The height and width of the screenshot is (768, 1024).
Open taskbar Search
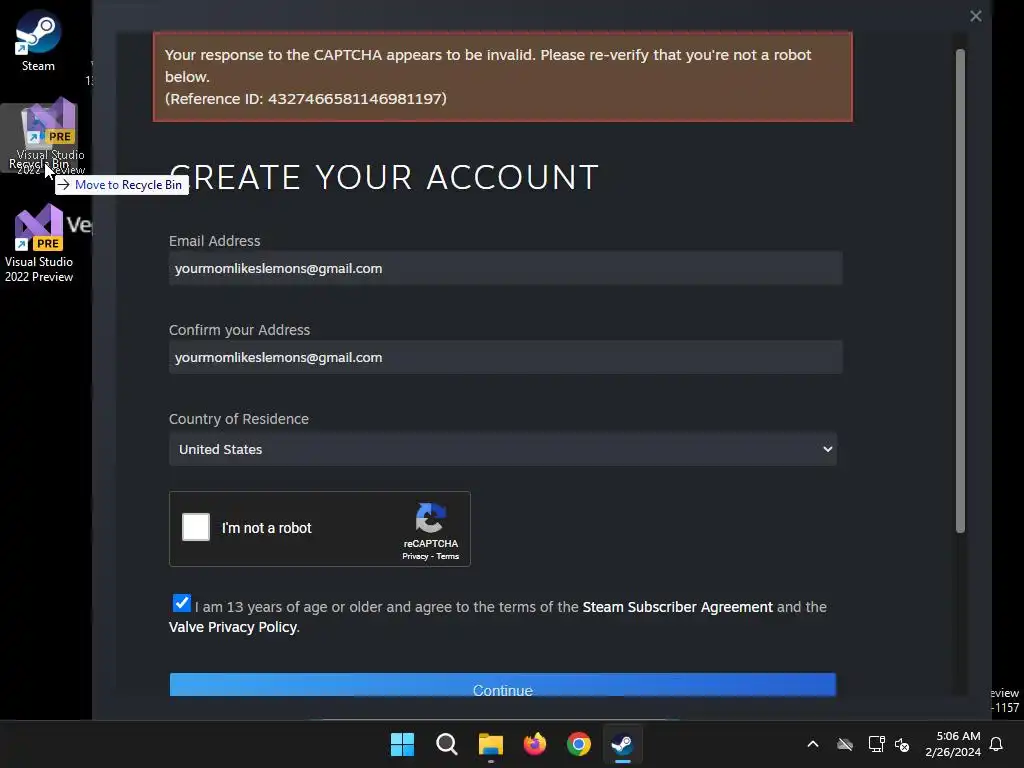point(447,744)
